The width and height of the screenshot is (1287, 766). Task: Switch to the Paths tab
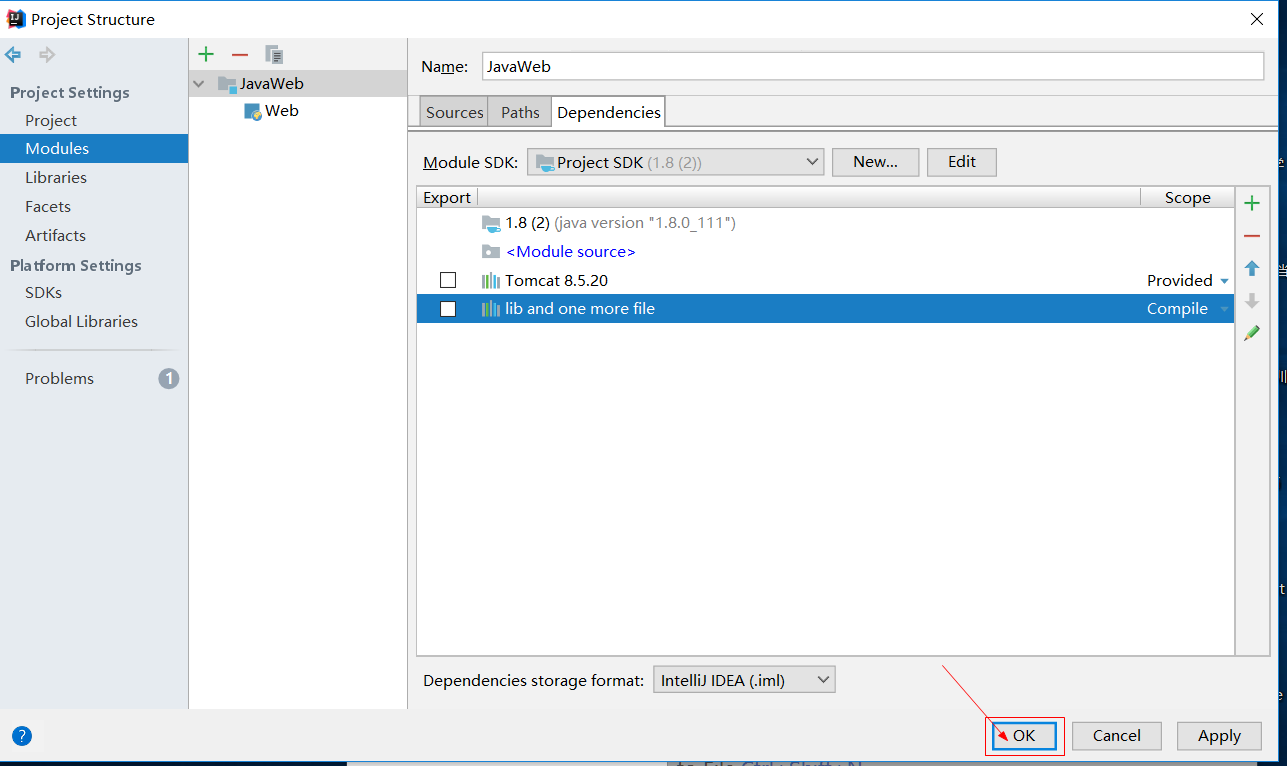[520, 112]
